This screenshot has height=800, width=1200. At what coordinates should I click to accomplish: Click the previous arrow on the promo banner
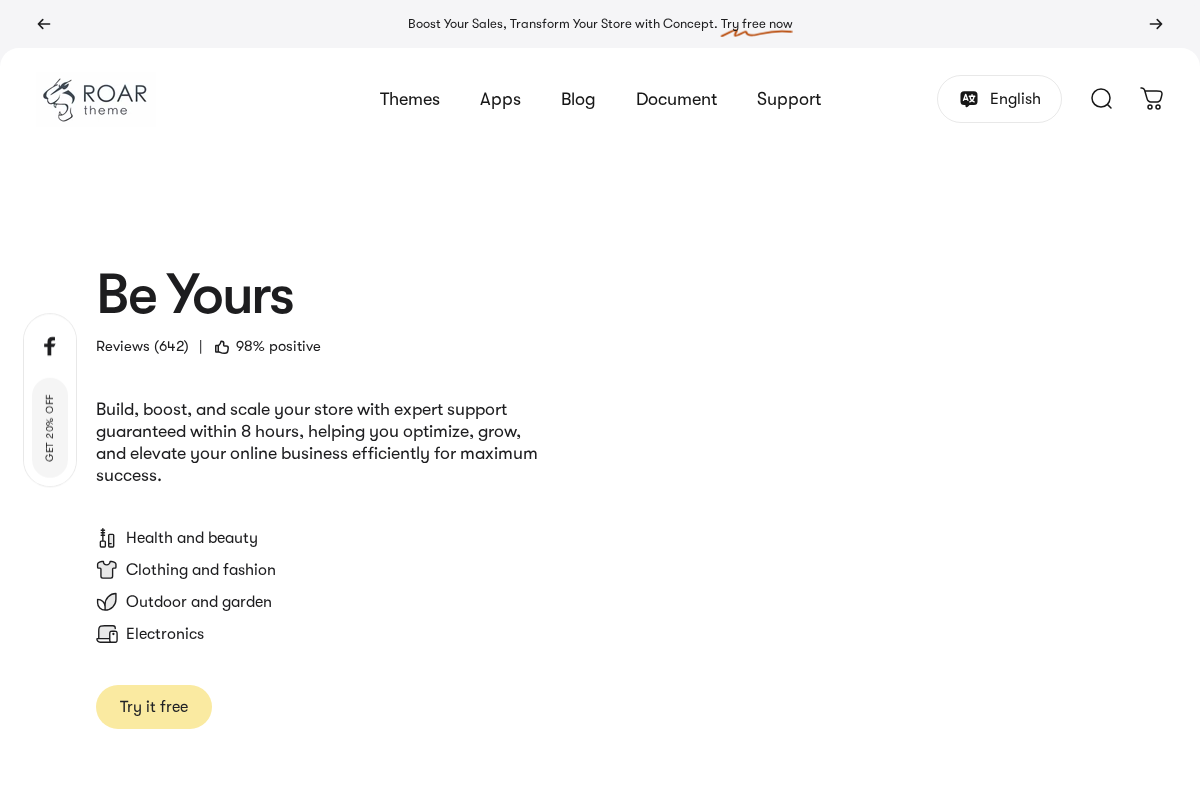[44, 24]
